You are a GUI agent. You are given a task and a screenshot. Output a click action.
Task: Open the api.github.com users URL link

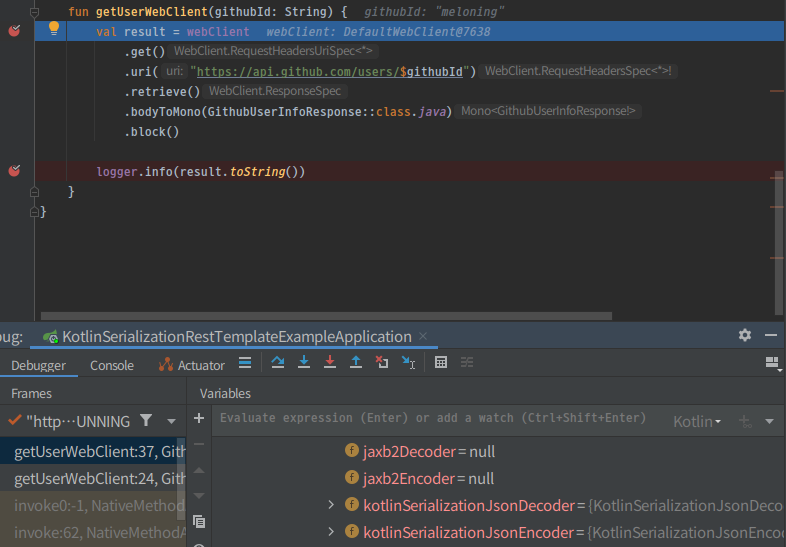[329, 72]
